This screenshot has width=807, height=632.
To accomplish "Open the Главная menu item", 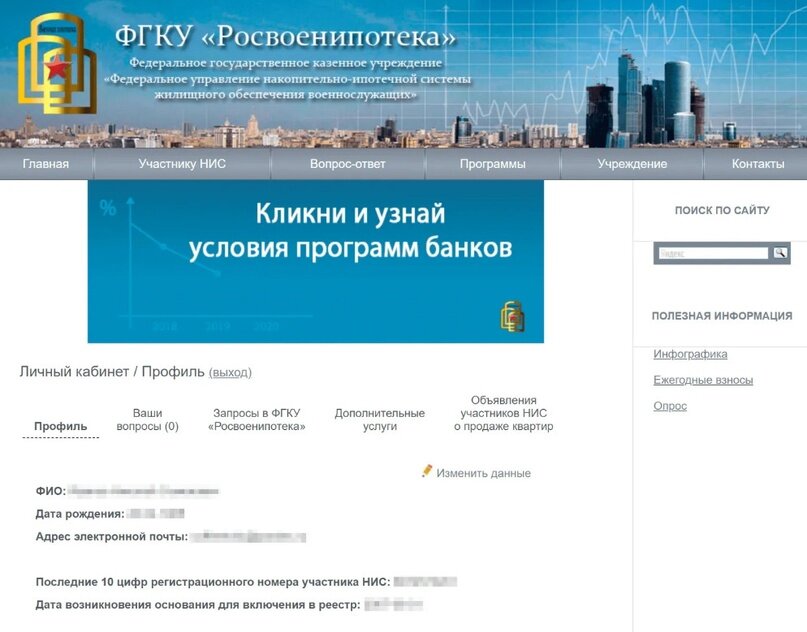I will 46,164.
